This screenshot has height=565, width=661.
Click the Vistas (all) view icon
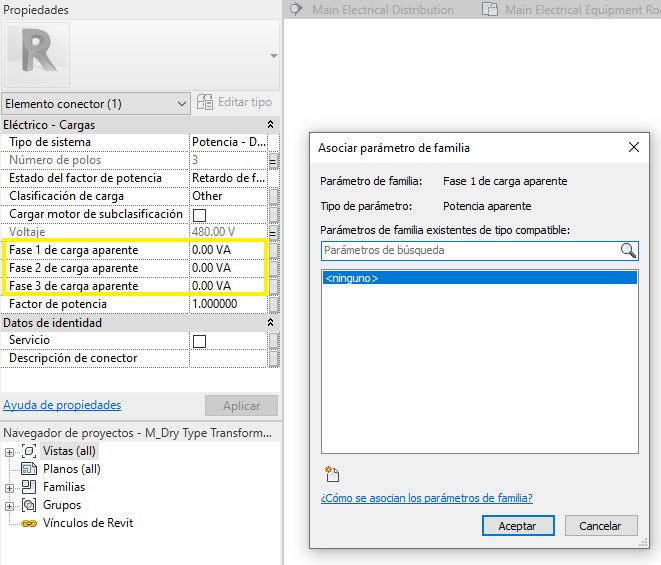[x=29, y=451]
